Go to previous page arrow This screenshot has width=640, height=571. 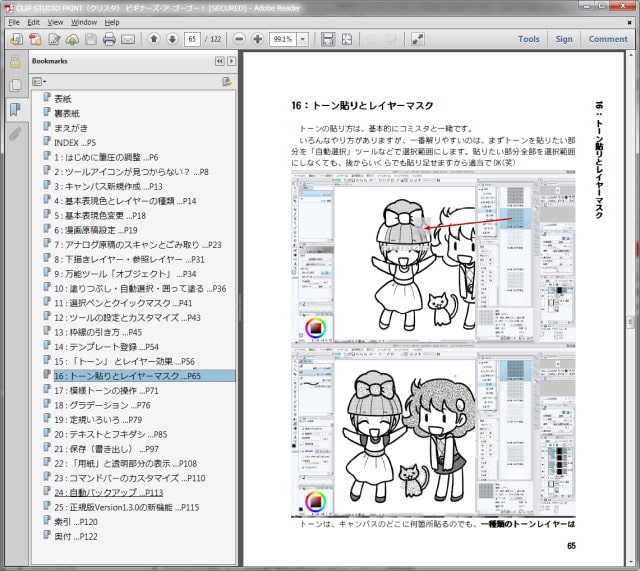point(154,39)
